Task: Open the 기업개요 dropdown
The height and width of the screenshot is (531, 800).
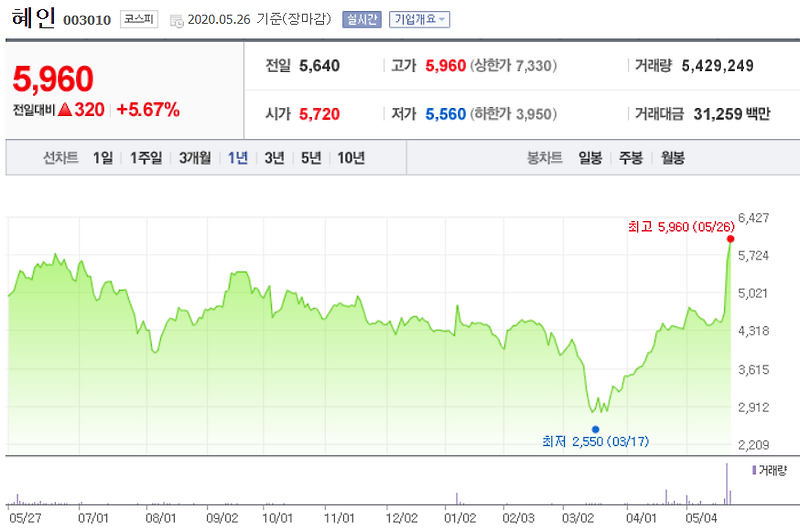Action: coord(419,19)
